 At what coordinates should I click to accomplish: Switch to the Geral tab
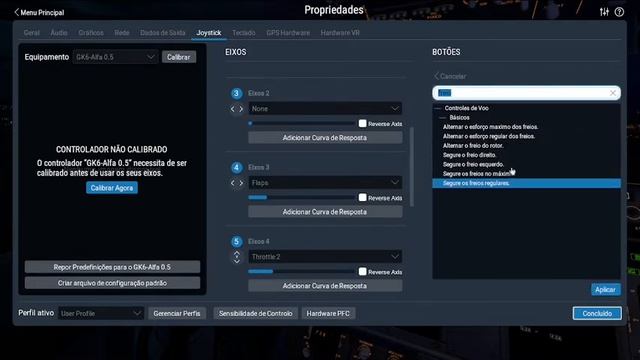(31, 33)
